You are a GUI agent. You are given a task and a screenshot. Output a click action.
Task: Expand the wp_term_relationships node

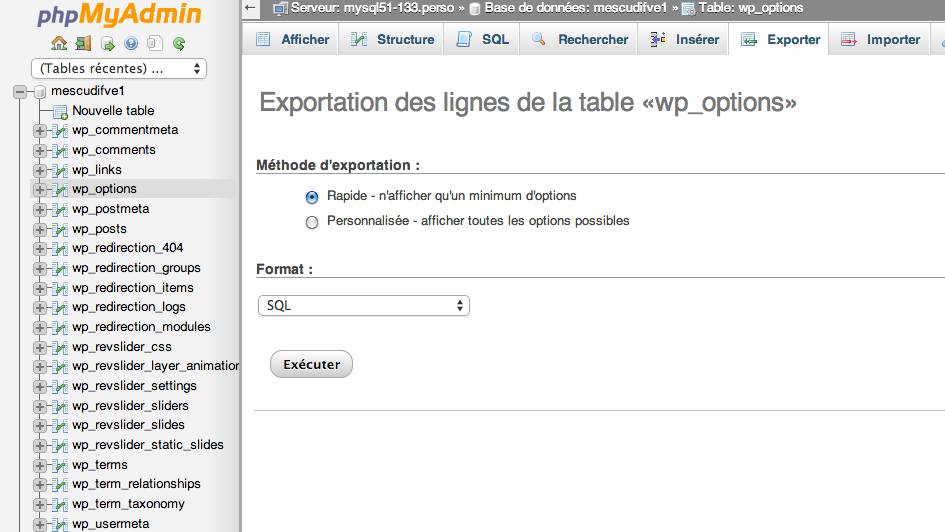[40, 485]
